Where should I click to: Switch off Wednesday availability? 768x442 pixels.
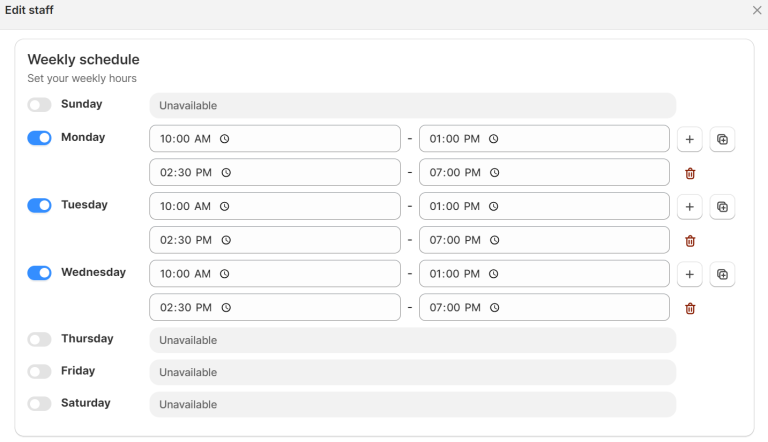pyautogui.click(x=39, y=273)
